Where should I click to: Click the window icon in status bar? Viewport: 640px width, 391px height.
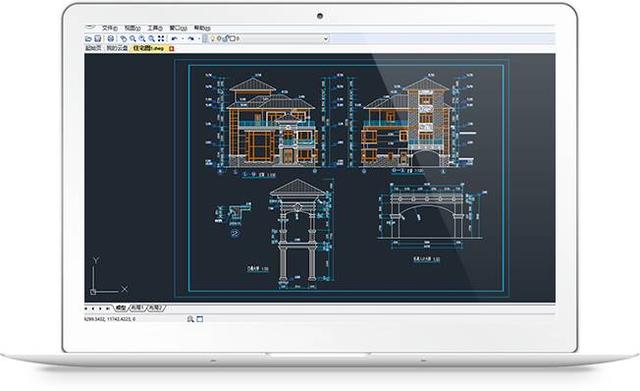[200, 319]
